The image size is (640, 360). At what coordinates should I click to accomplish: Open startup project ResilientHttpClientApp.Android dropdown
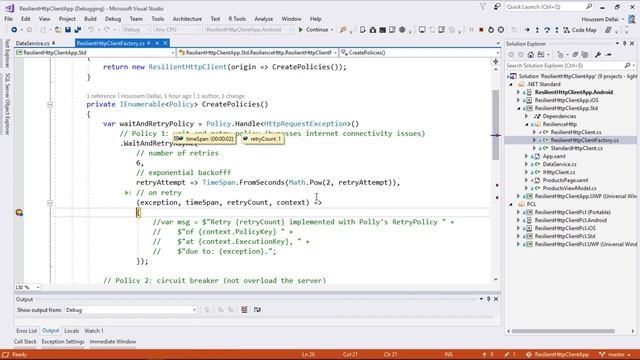click(x=249, y=30)
